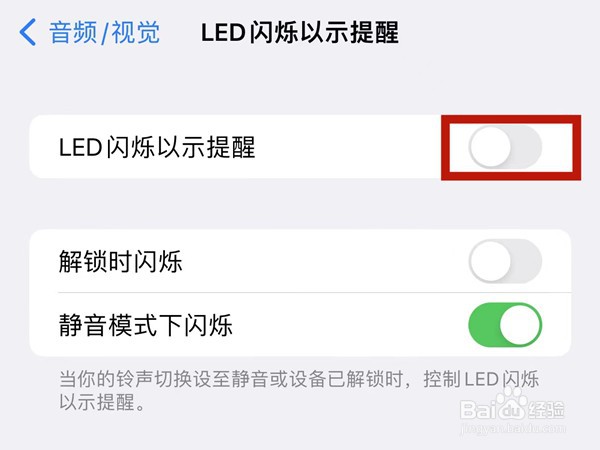Tap the back chevron arrow
This screenshot has width=600, height=450.
coord(27,32)
